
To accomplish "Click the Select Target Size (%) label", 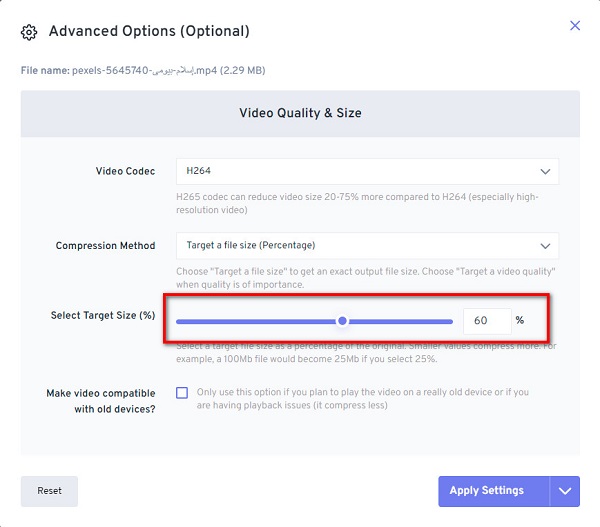I will point(103,315).
